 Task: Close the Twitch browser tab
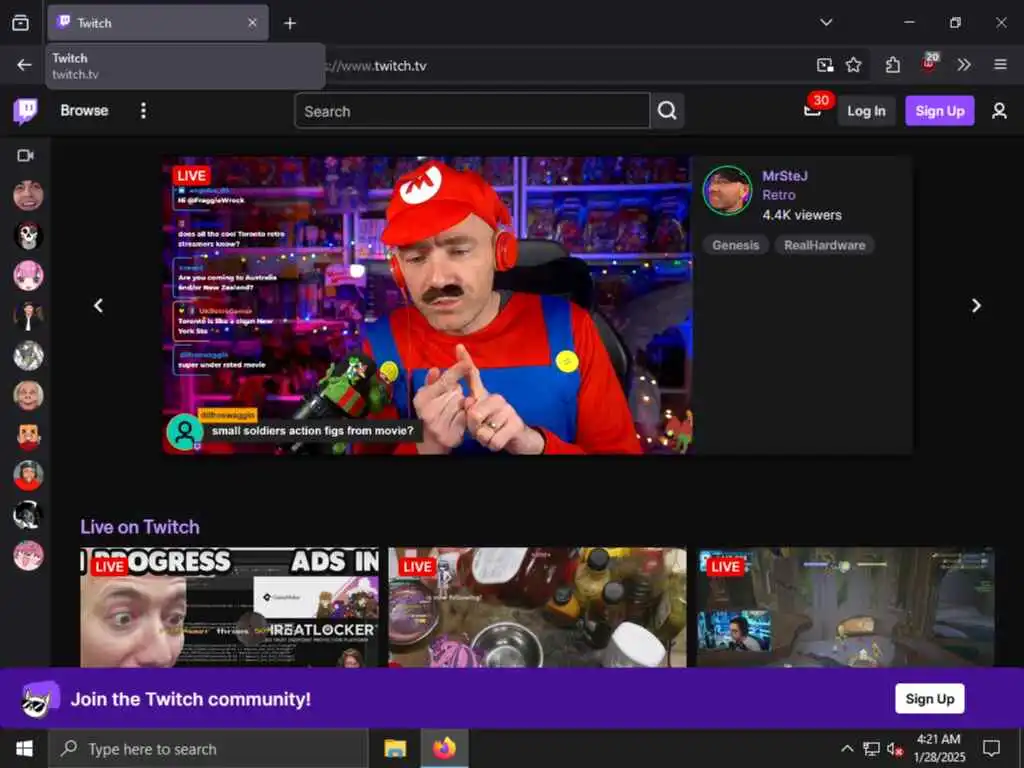tap(252, 23)
